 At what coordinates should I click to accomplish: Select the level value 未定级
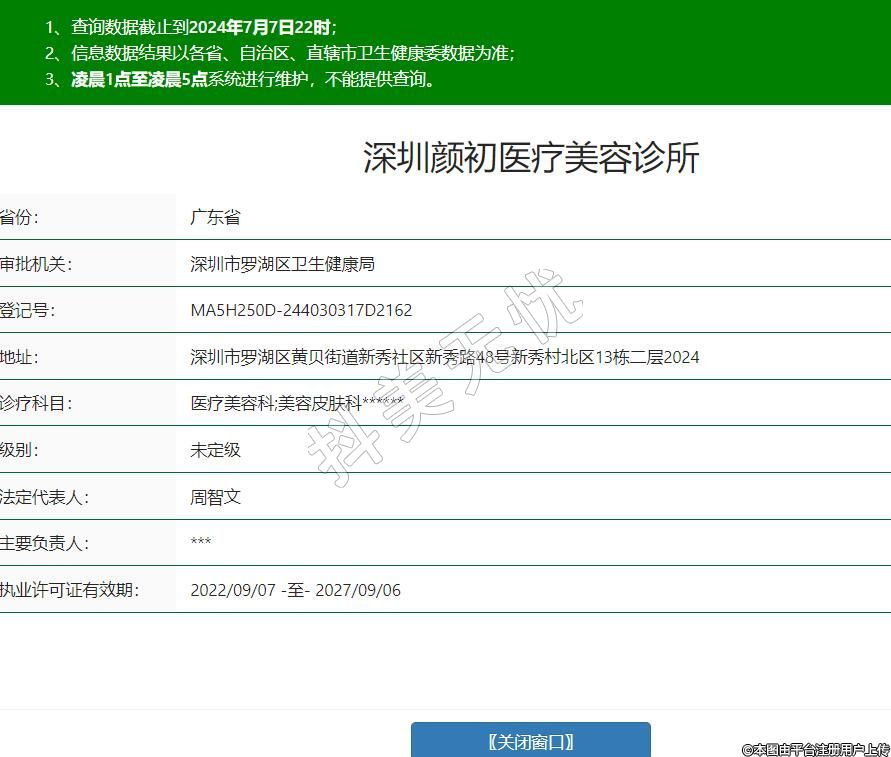click(x=215, y=450)
